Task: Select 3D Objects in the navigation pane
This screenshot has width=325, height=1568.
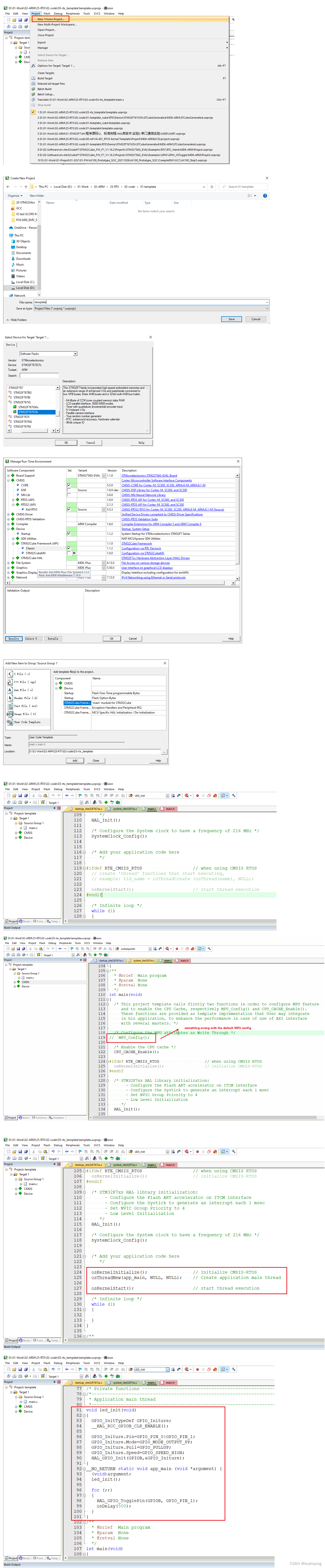Action: pyautogui.click(x=23, y=241)
